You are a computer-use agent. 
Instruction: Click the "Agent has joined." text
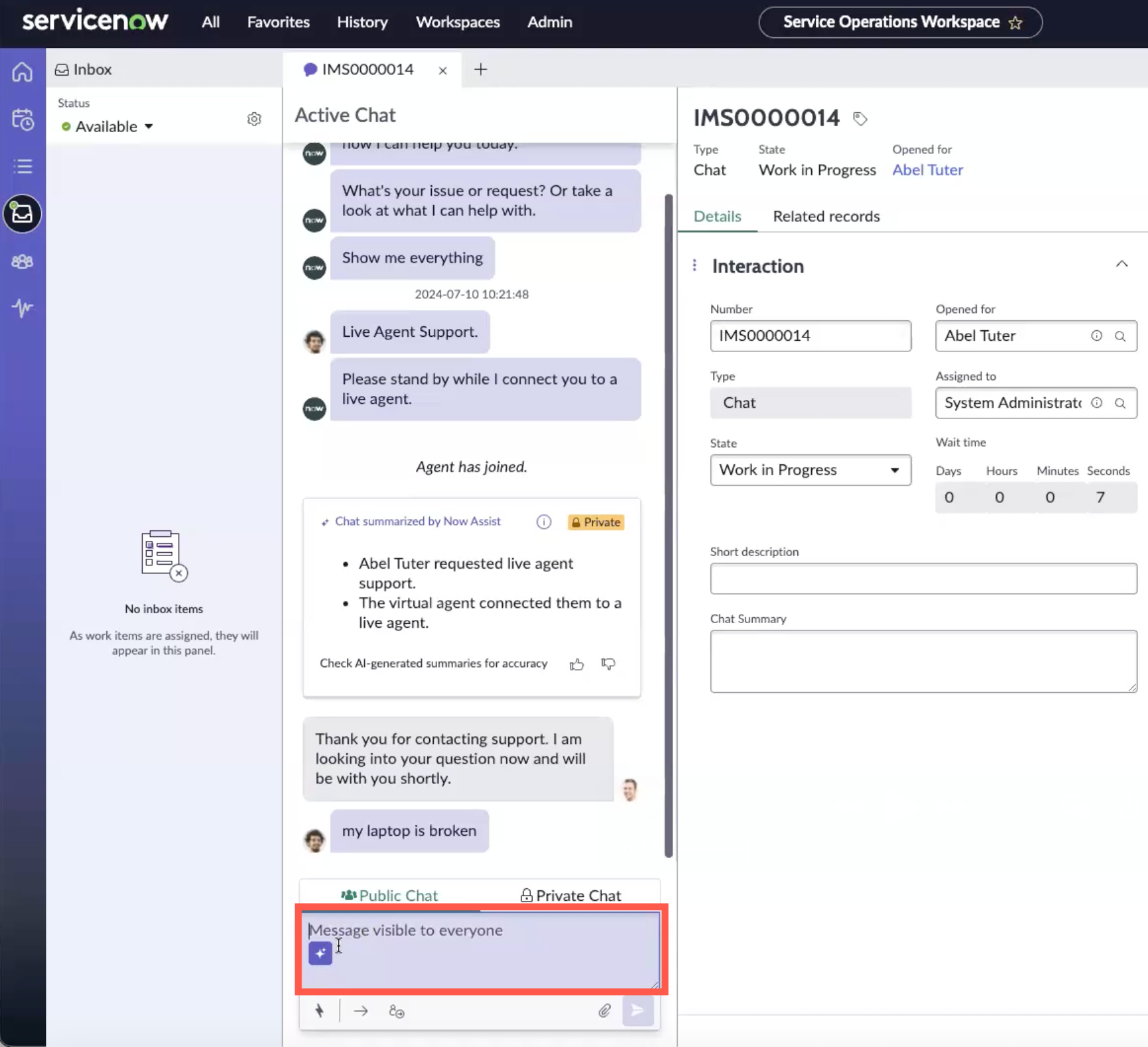coord(472,467)
